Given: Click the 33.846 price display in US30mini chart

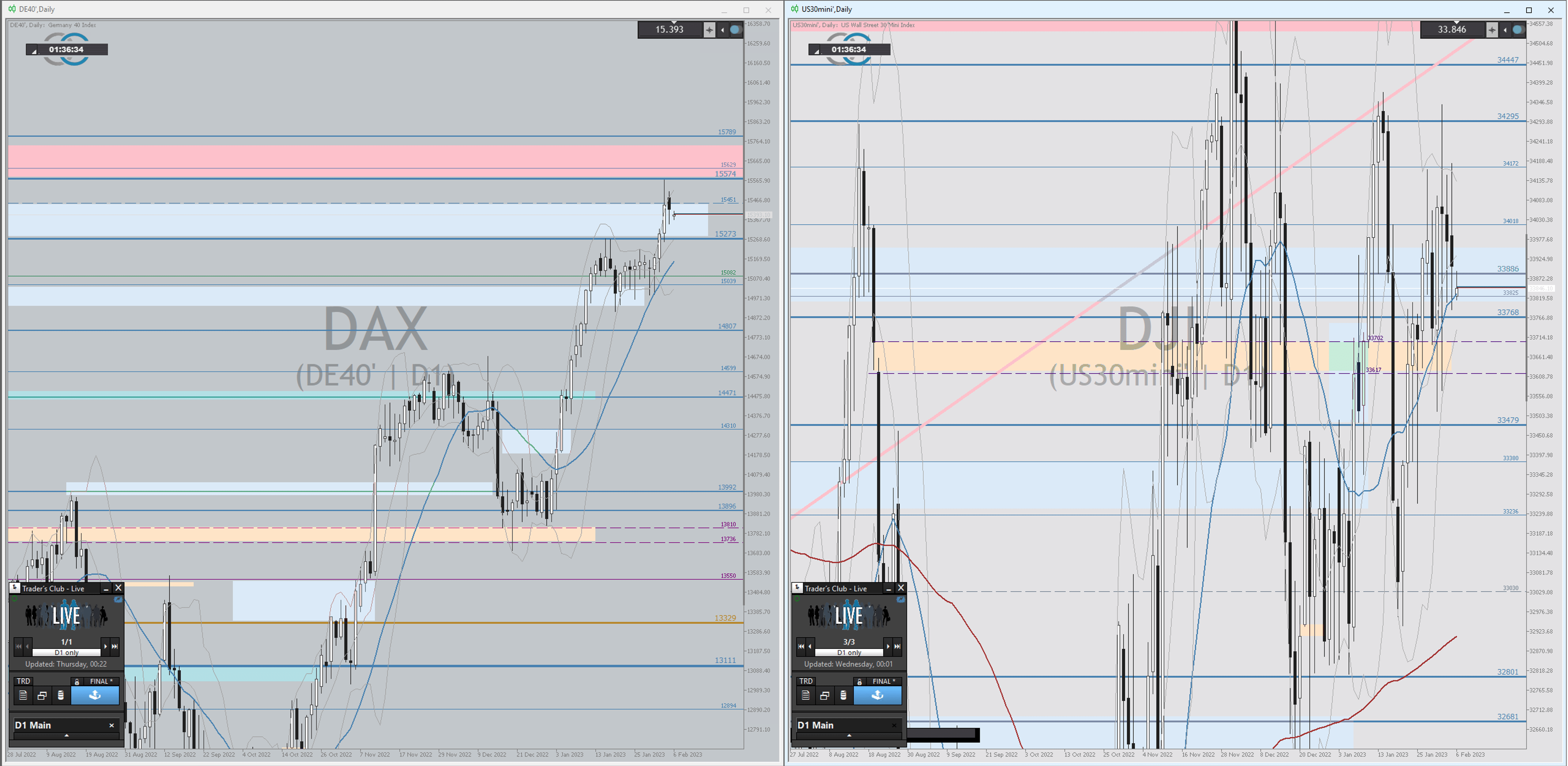Looking at the screenshot, I should [1452, 29].
